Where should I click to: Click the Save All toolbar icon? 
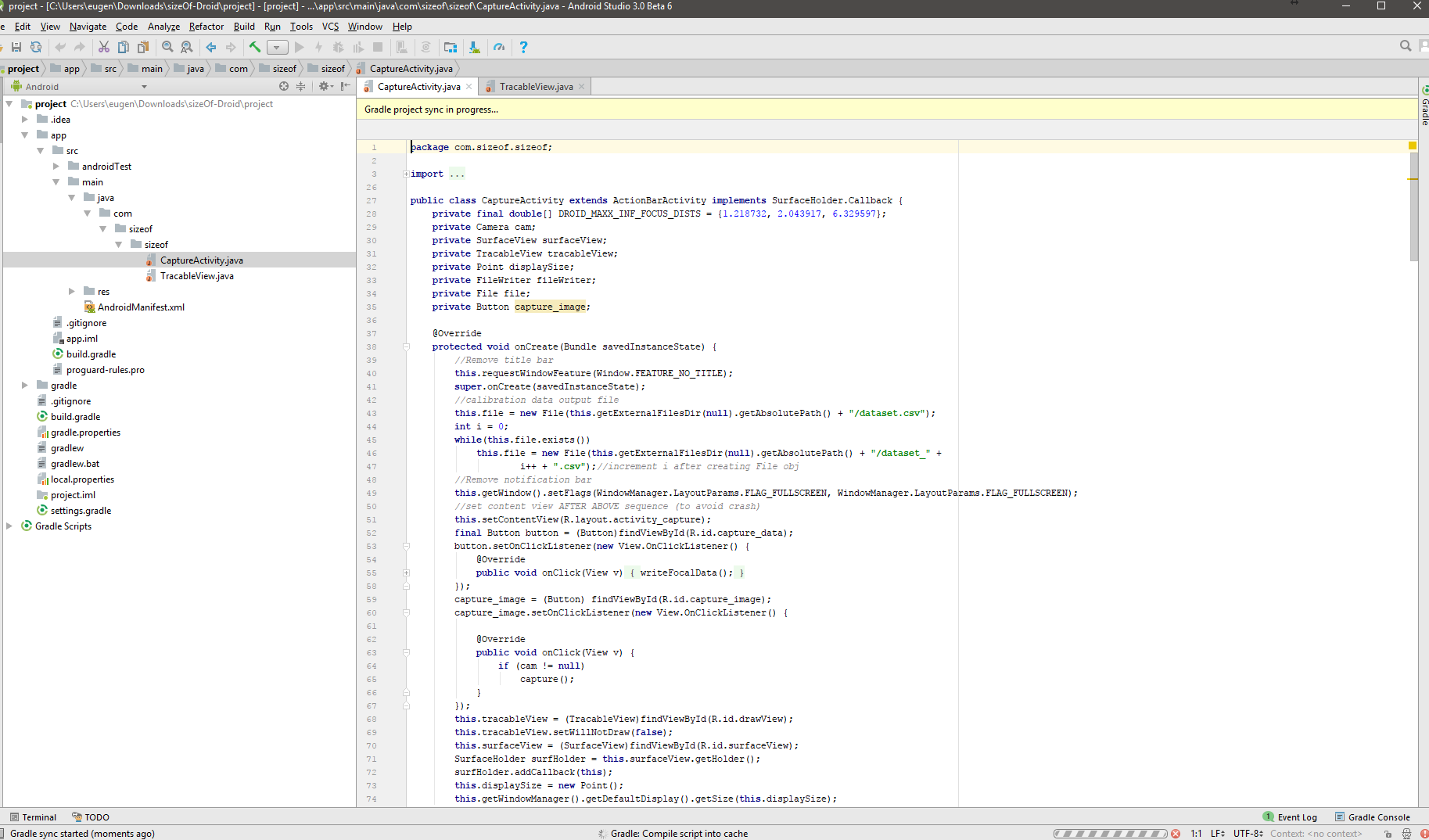[x=16, y=48]
